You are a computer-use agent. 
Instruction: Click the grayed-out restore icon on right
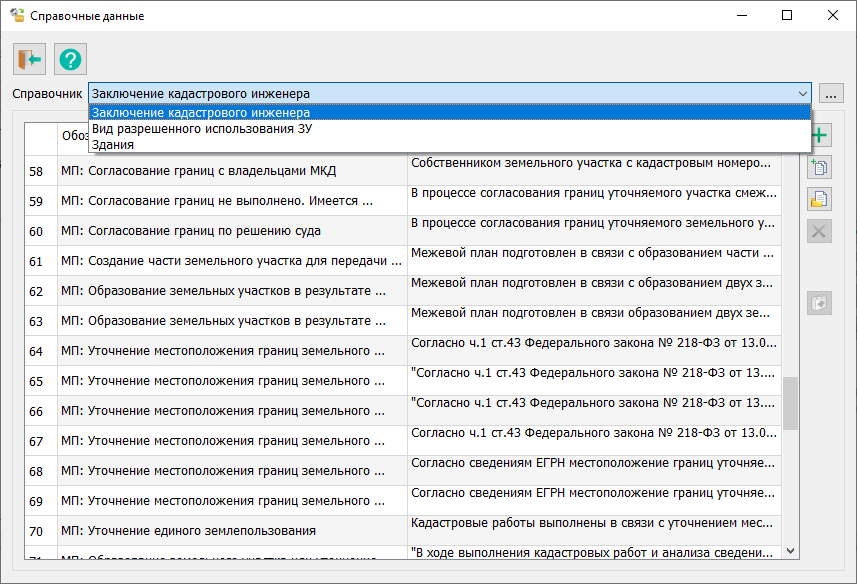820,302
